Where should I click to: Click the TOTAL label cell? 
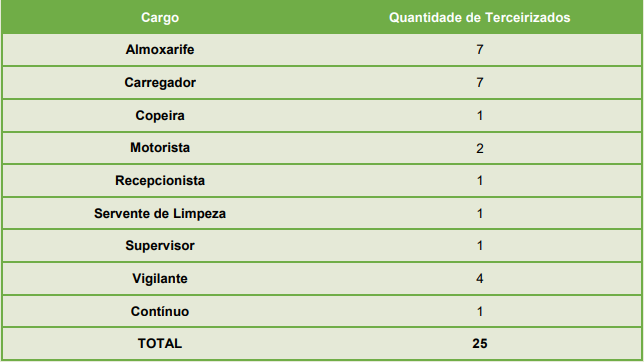click(160, 344)
